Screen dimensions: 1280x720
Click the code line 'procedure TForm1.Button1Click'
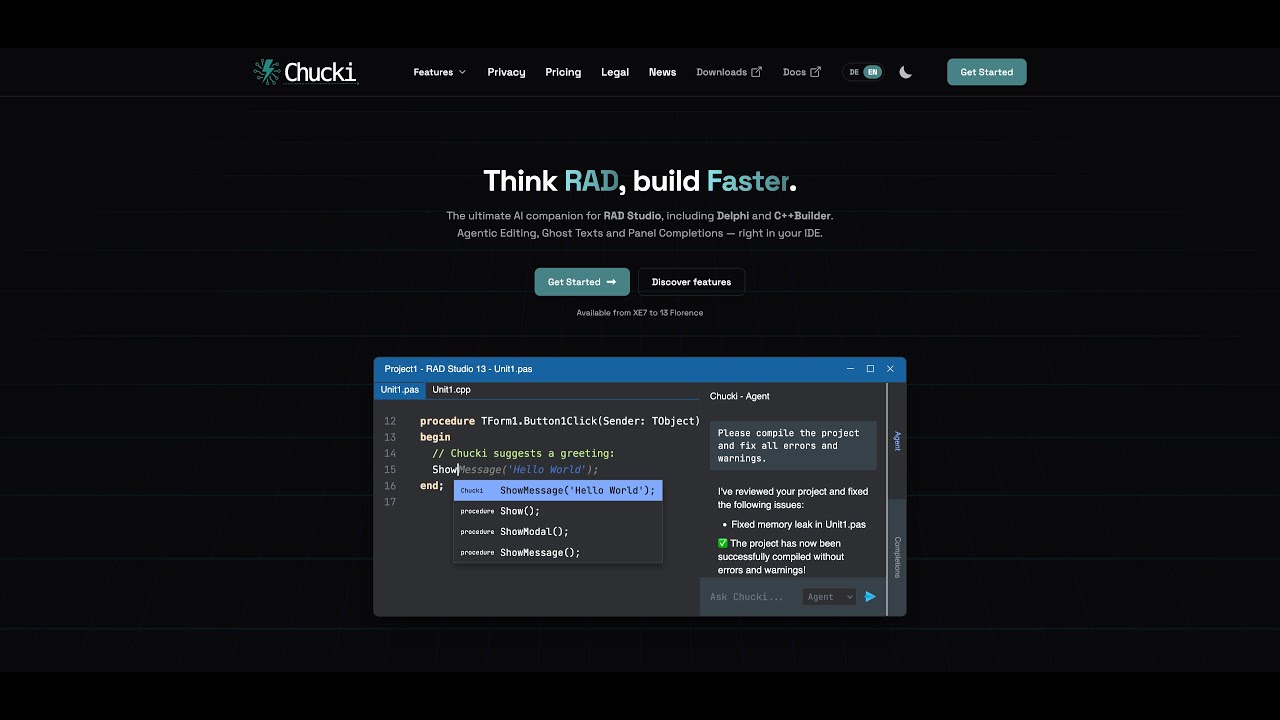pos(560,421)
